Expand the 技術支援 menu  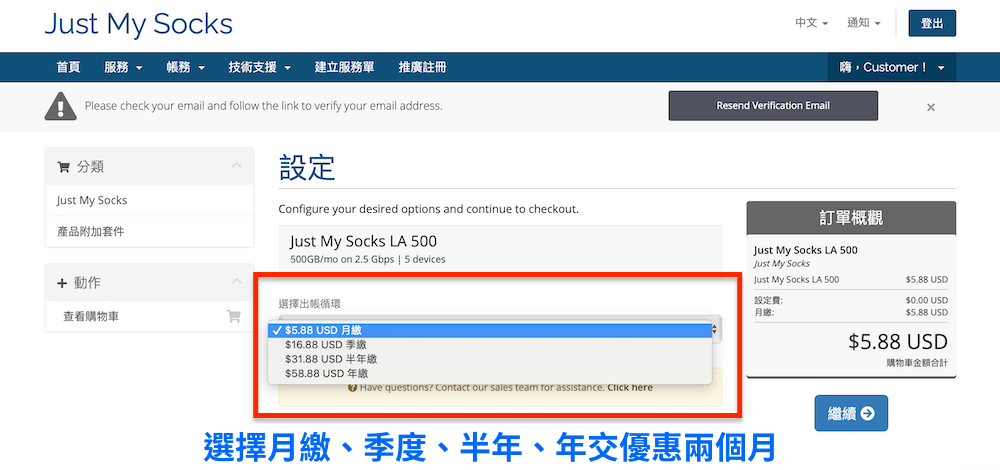pyautogui.click(x=258, y=67)
